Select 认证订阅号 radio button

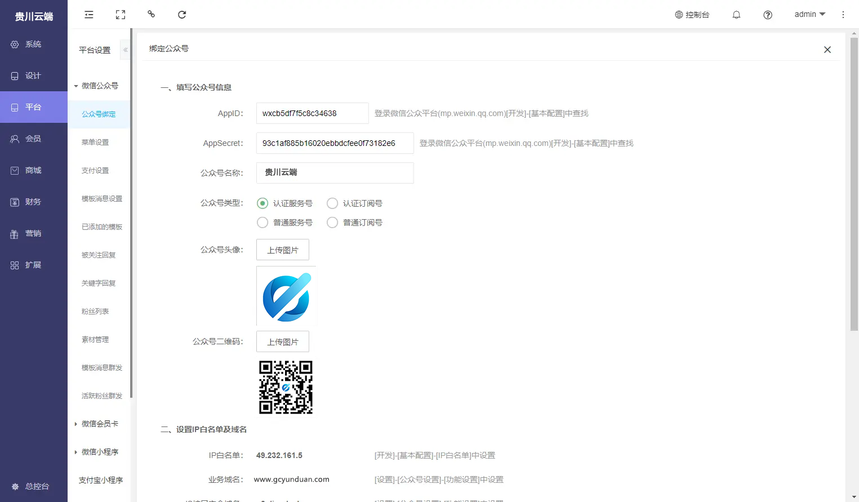pyautogui.click(x=332, y=203)
